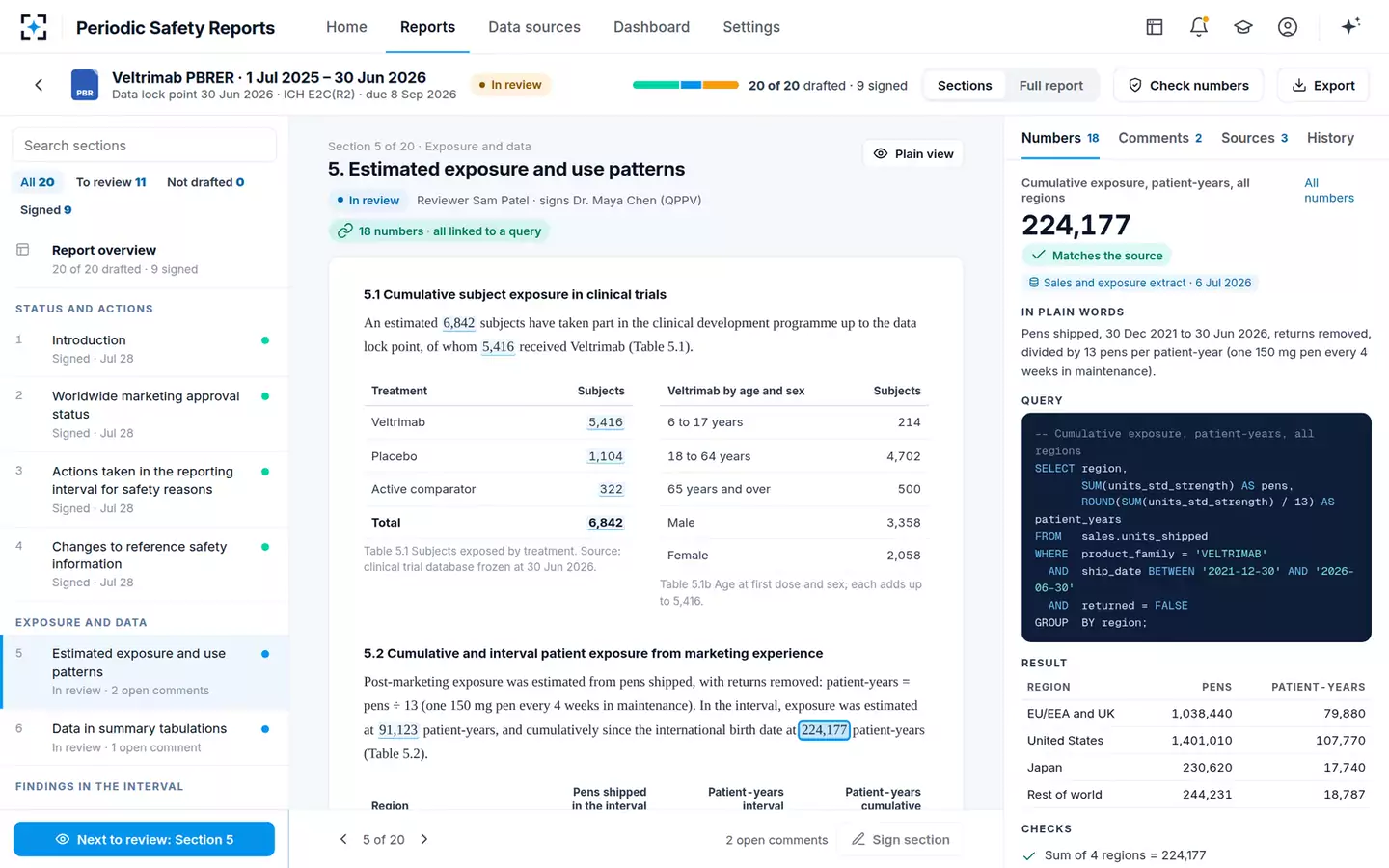Click Next to review: Section 5
This screenshot has height=868, width=1389.
[144, 839]
